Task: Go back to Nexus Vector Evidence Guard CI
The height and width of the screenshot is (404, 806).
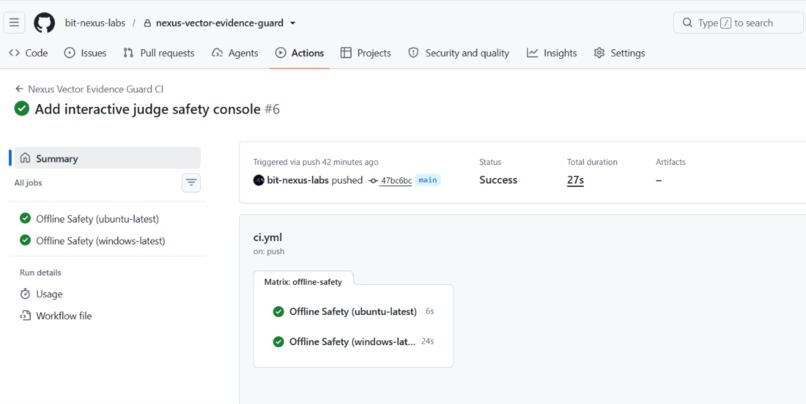Action: click(x=89, y=89)
